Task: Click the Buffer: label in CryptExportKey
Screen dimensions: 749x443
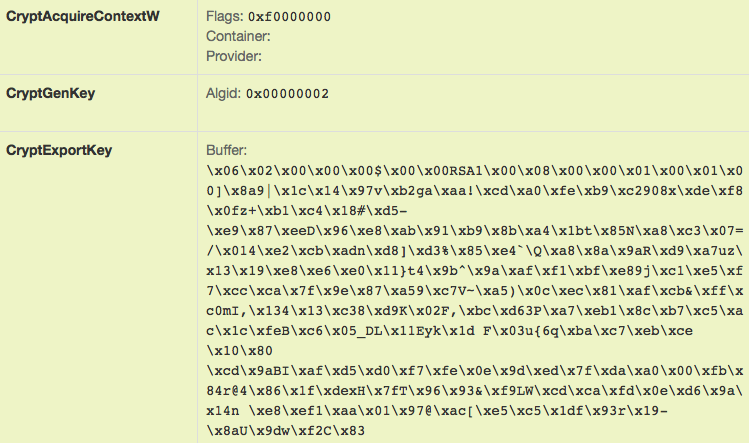Action: [x=226, y=150]
